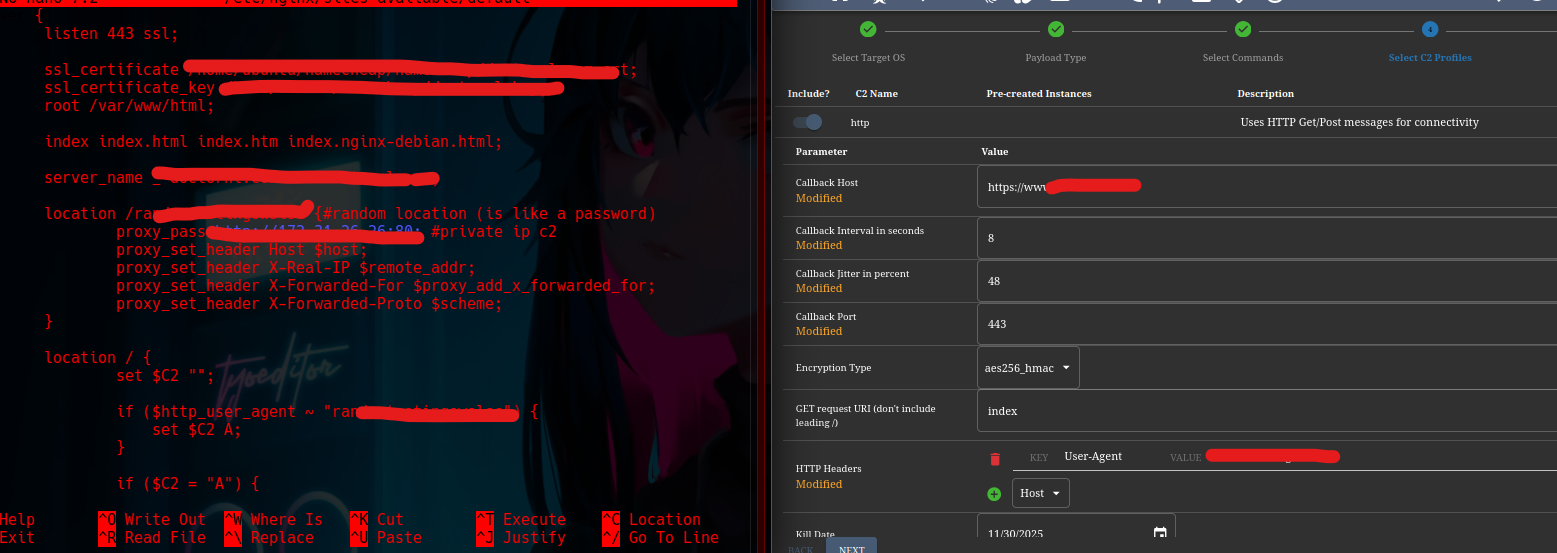Viewport: 1557px width, 553px height.
Task: Click the User-Agent header key field
Action: point(1105,456)
